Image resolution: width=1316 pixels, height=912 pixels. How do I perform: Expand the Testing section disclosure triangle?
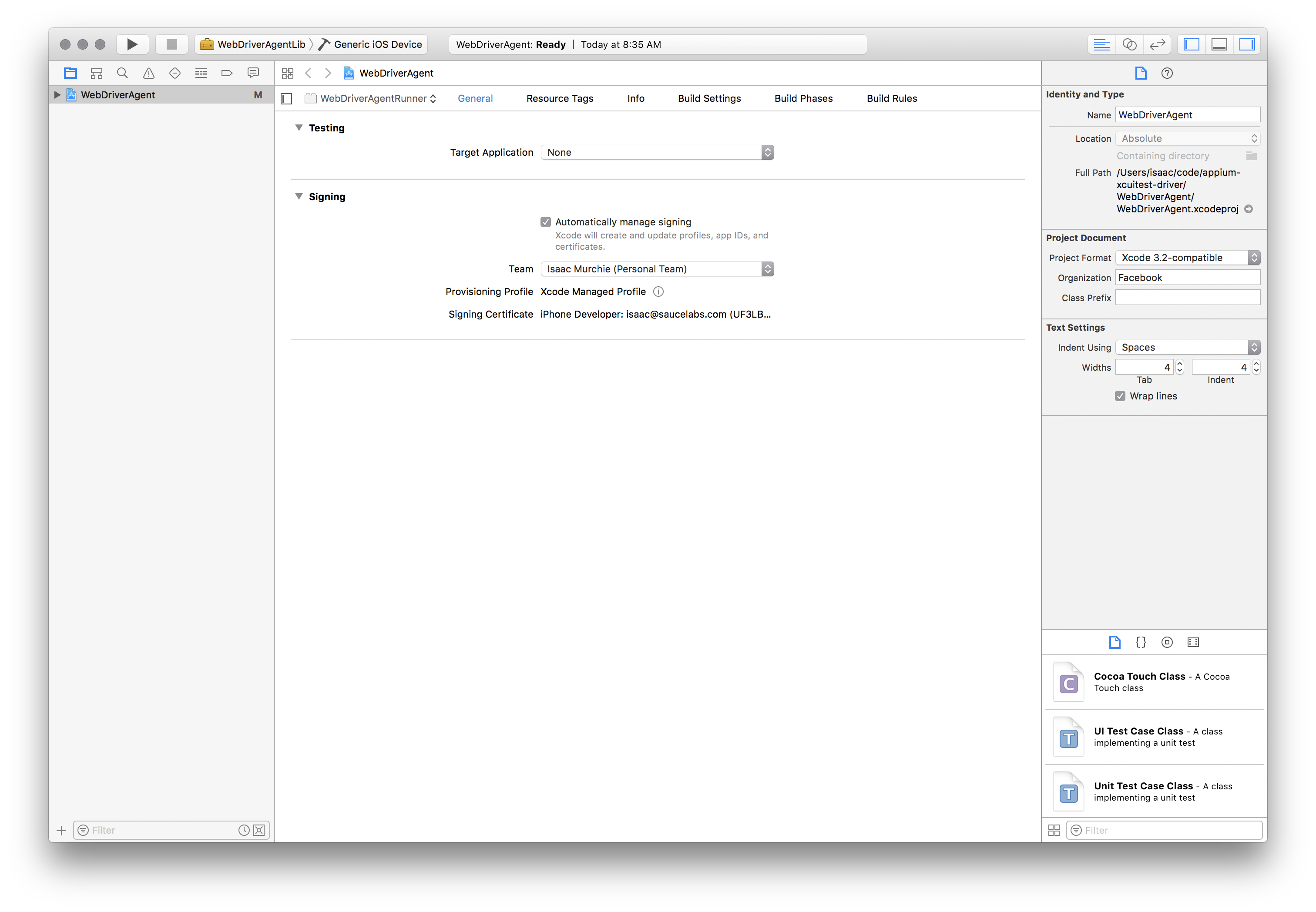(x=298, y=127)
